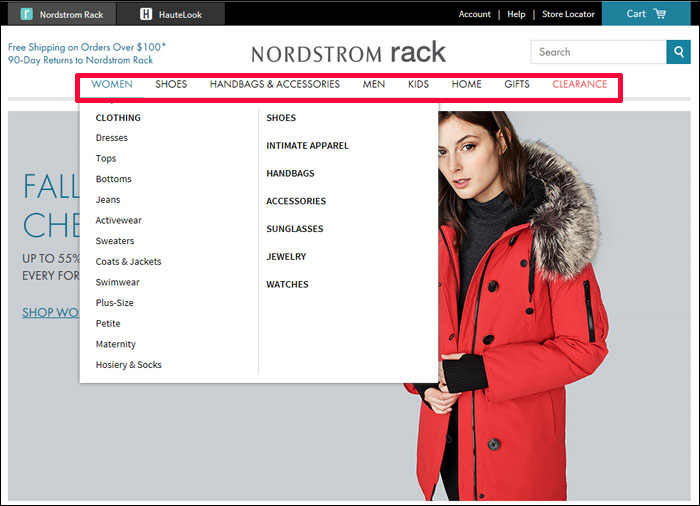Choose Activewear from the Women menu
700x506 pixels.
[x=118, y=220]
